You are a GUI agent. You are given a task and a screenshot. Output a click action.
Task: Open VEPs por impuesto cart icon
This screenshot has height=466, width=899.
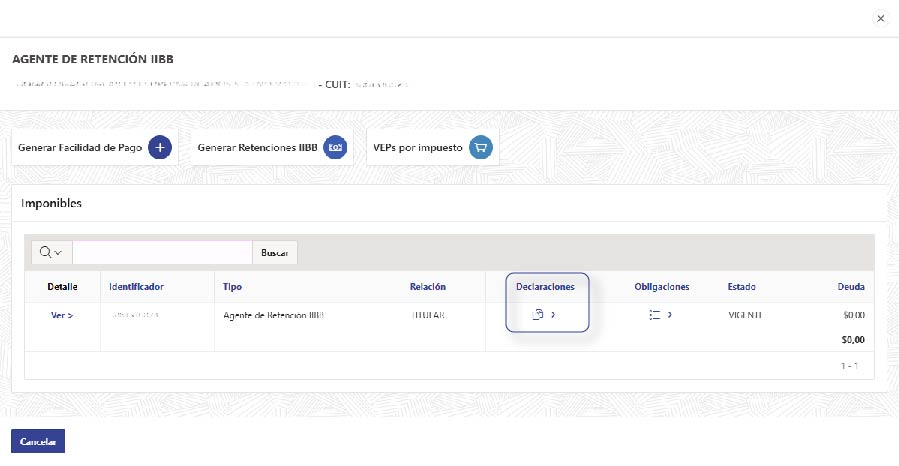[481, 147]
